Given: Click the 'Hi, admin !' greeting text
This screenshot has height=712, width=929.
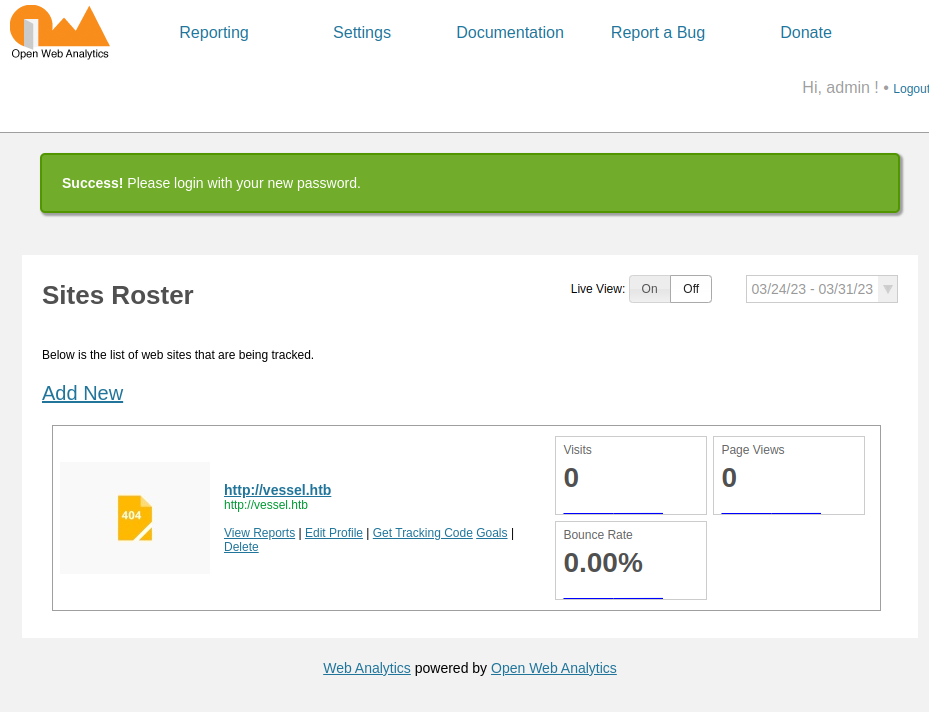Looking at the screenshot, I should (x=840, y=88).
